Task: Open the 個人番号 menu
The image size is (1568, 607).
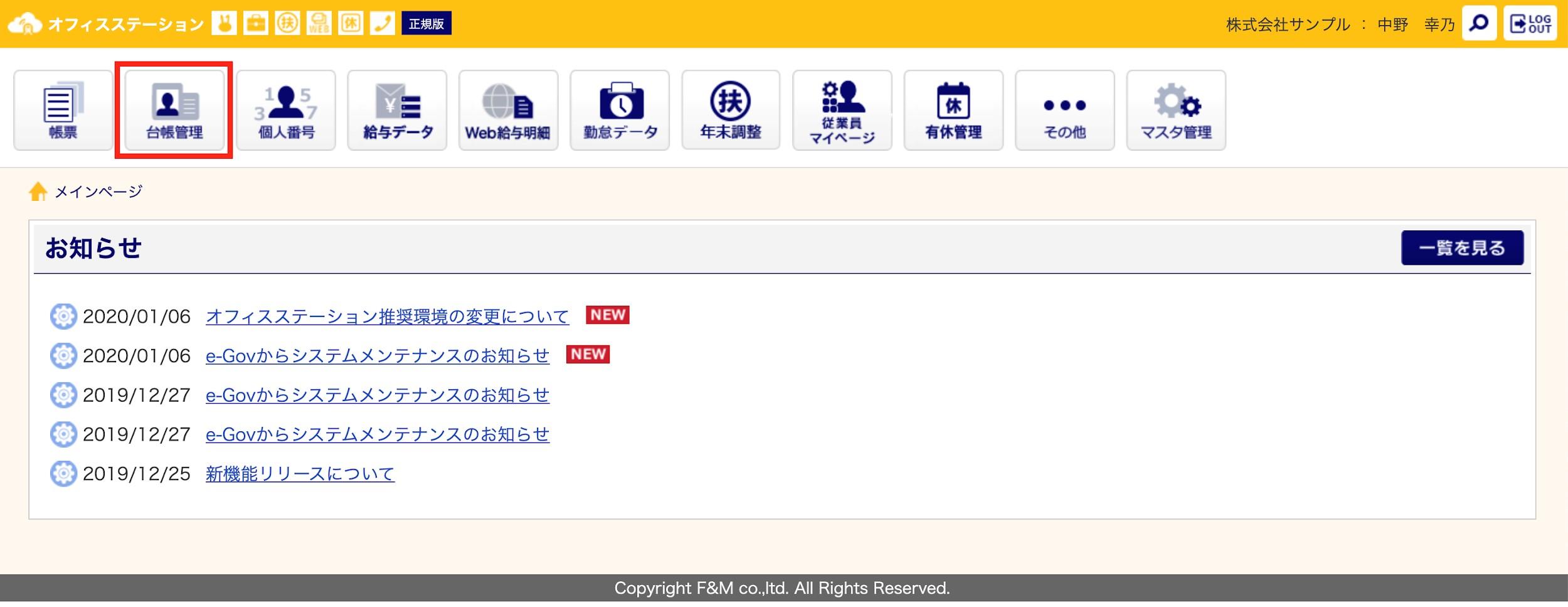Action: 286,110
